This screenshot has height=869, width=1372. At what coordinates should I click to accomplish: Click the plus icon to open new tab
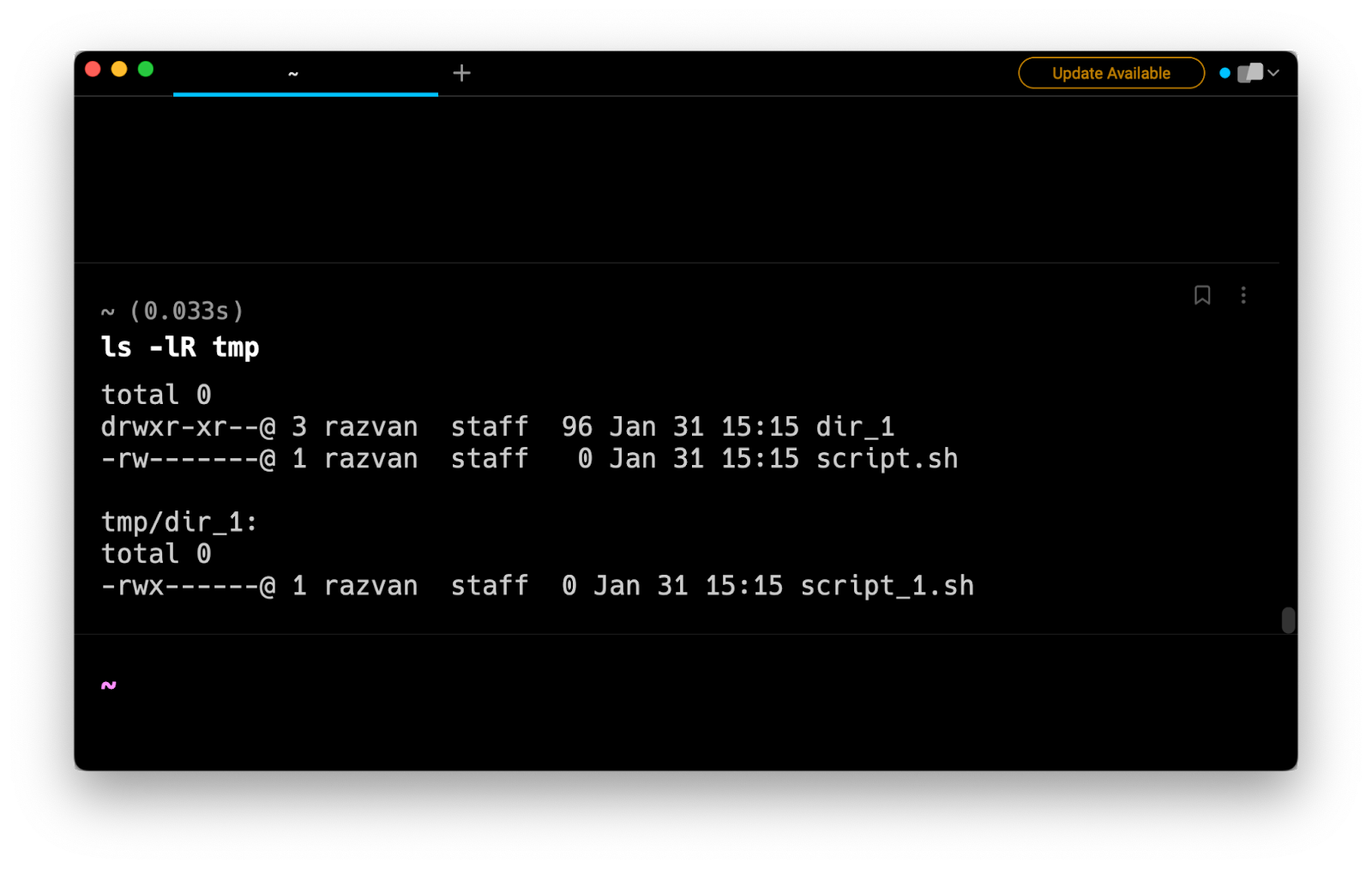(x=461, y=73)
